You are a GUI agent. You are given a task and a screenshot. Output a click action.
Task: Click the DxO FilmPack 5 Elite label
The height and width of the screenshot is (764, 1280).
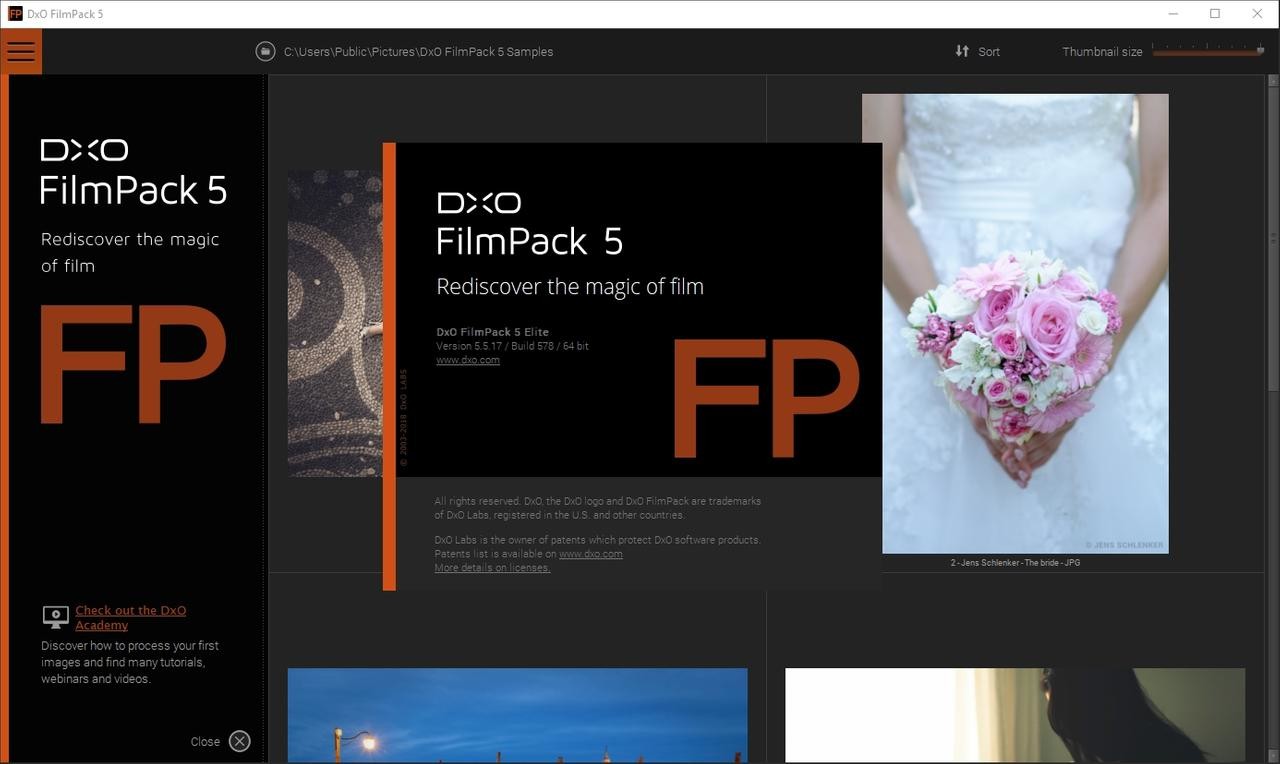pyautogui.click(x=492, y=332)
